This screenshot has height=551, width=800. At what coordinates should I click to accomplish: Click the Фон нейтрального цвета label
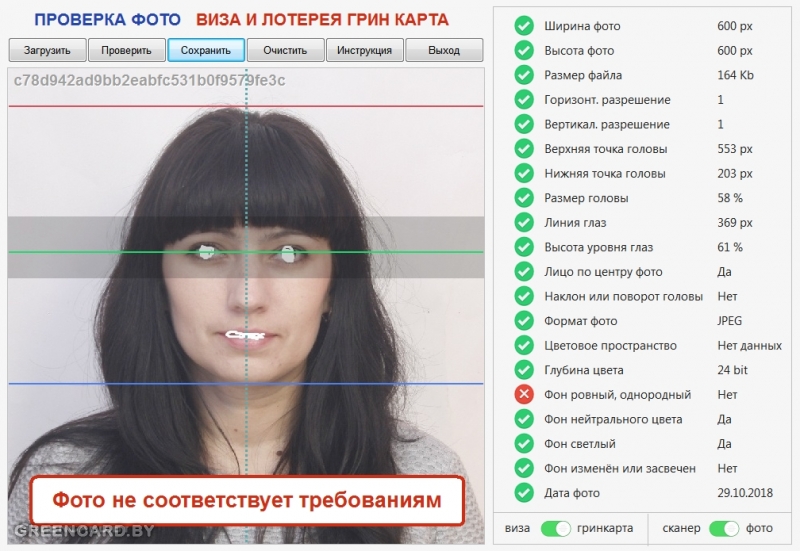(x=613, y=419)
